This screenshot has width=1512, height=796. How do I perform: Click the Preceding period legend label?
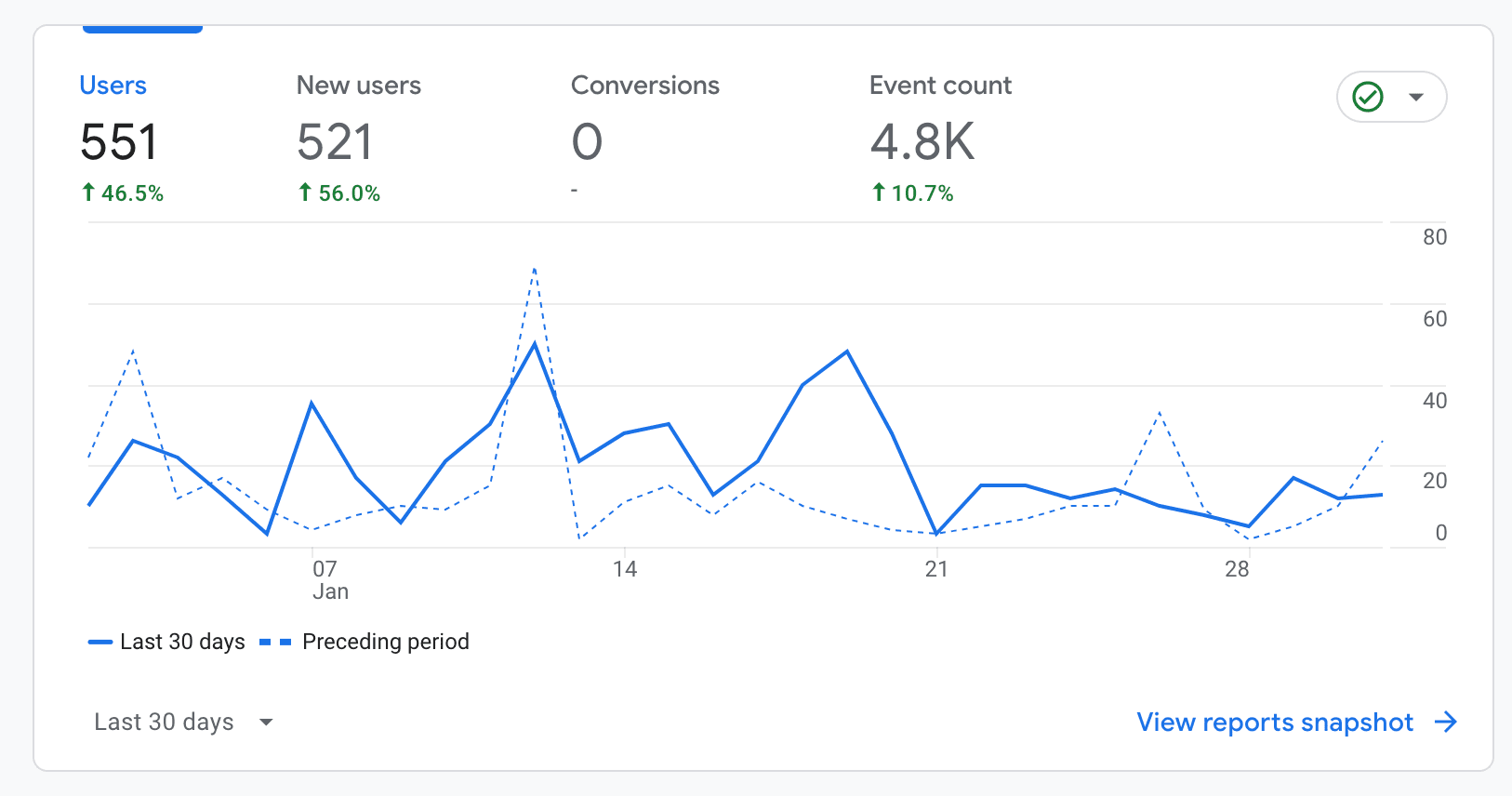click(385, 642)
